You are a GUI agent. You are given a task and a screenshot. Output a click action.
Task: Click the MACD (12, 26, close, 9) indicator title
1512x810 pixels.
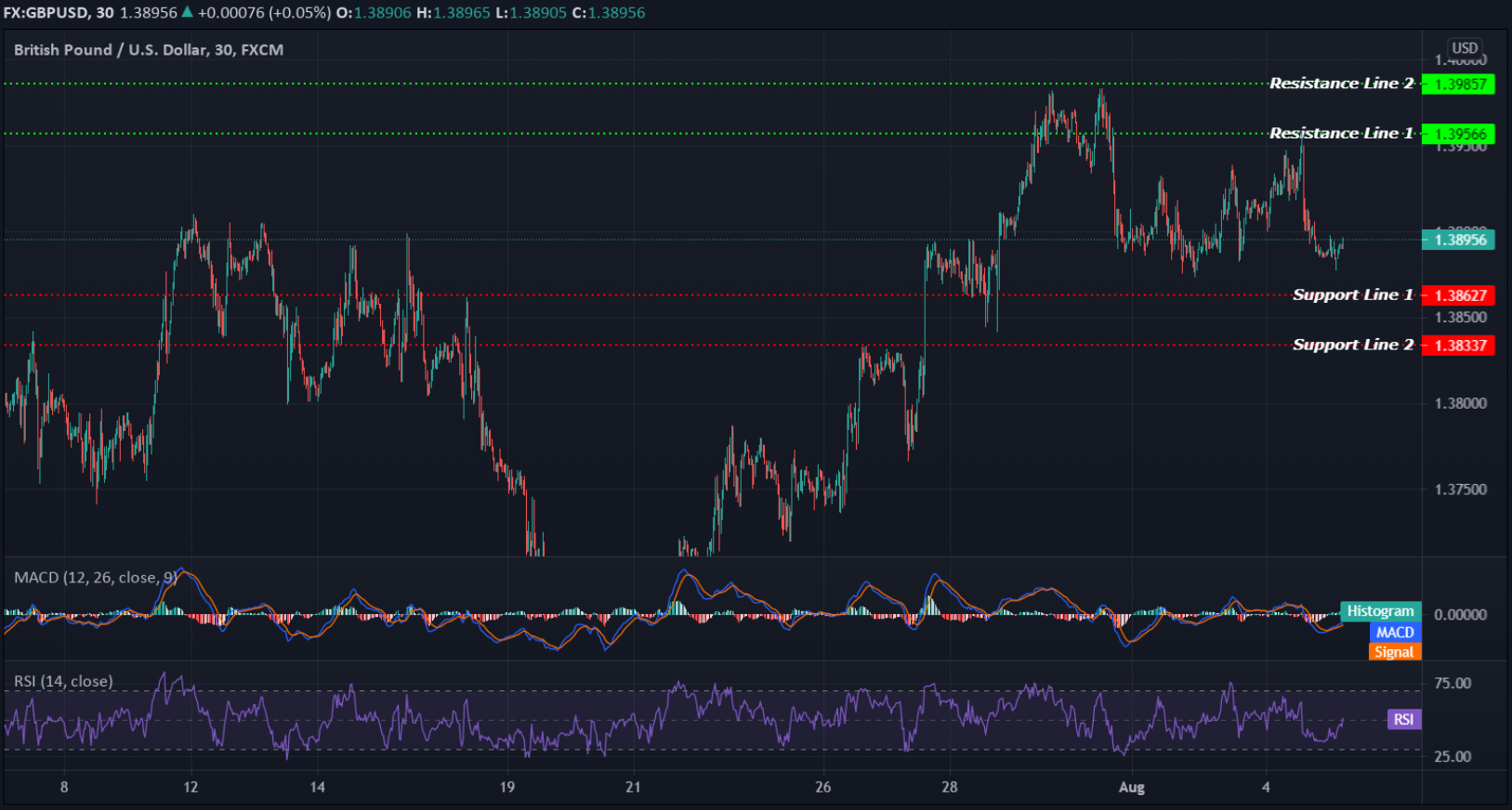pos(96,578)
